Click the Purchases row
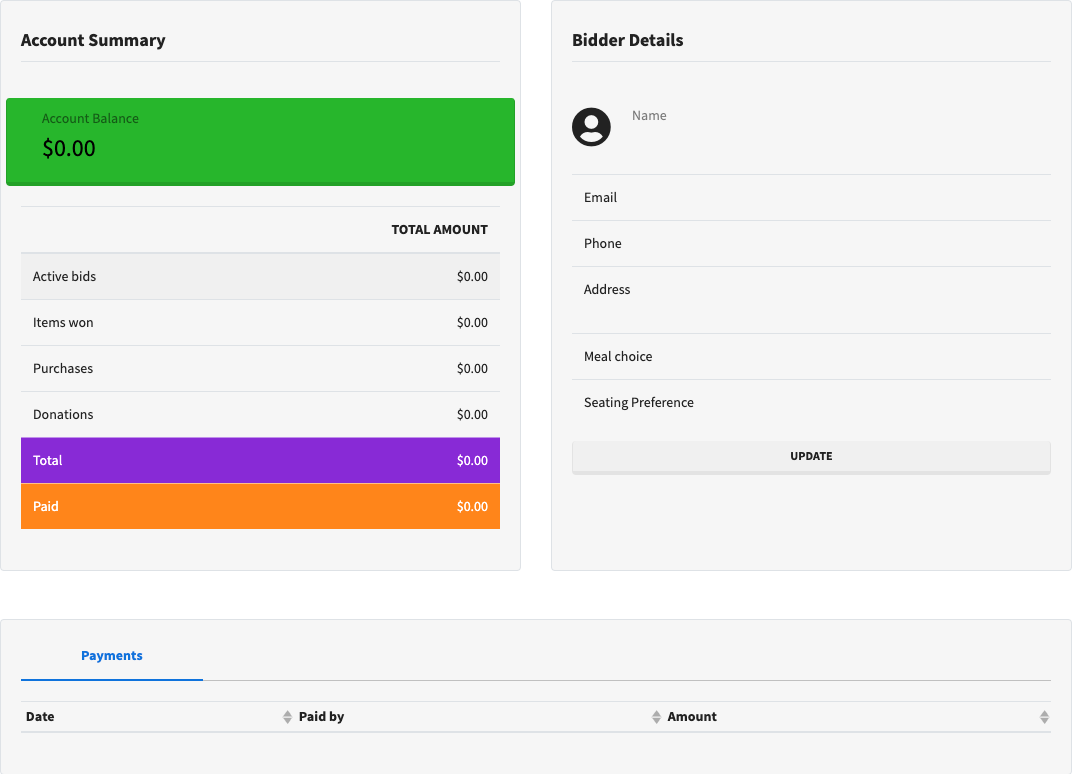Screen dimensions: 1072x774 point(260,368)
